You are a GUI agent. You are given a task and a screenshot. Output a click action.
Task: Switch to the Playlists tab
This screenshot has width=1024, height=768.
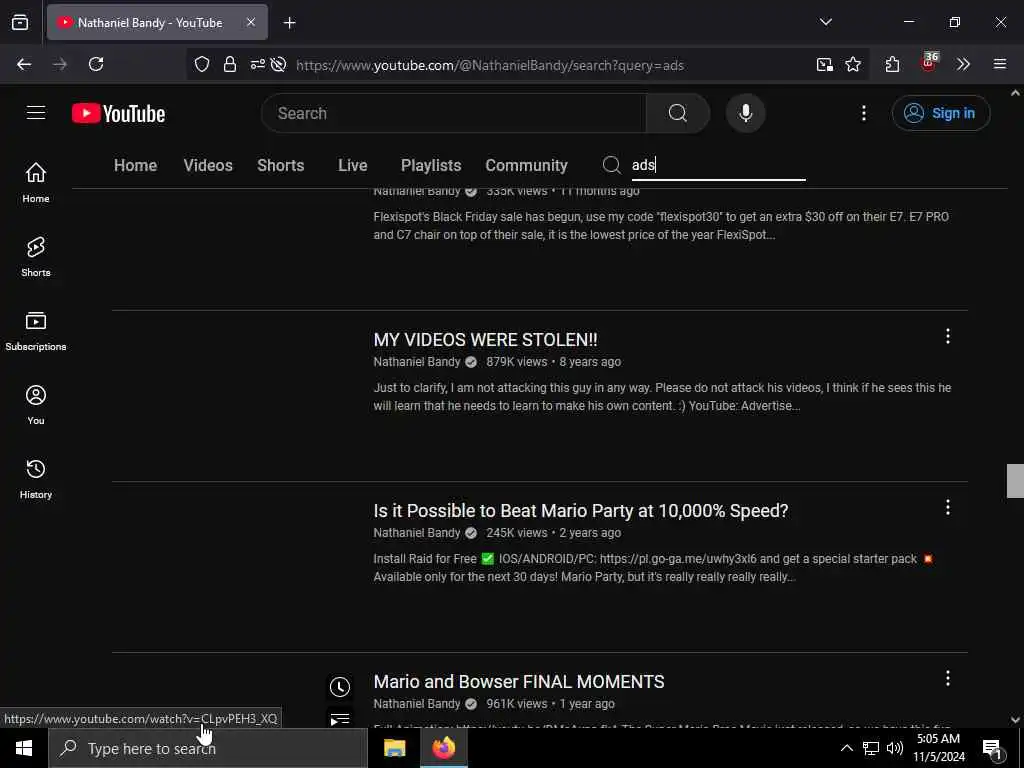pos(431,165)
